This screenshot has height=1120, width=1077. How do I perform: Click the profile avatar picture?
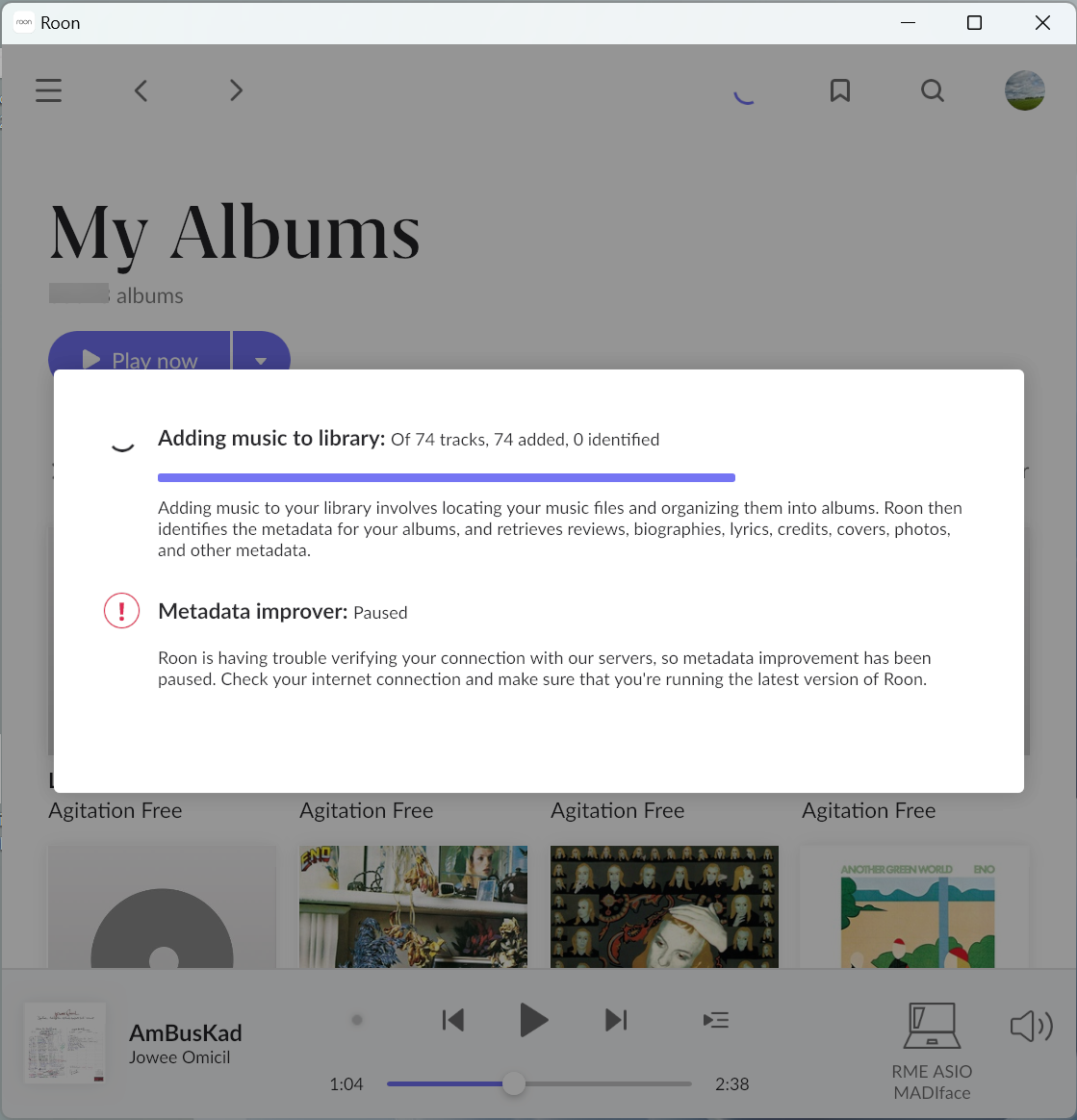coord(1024,90)
